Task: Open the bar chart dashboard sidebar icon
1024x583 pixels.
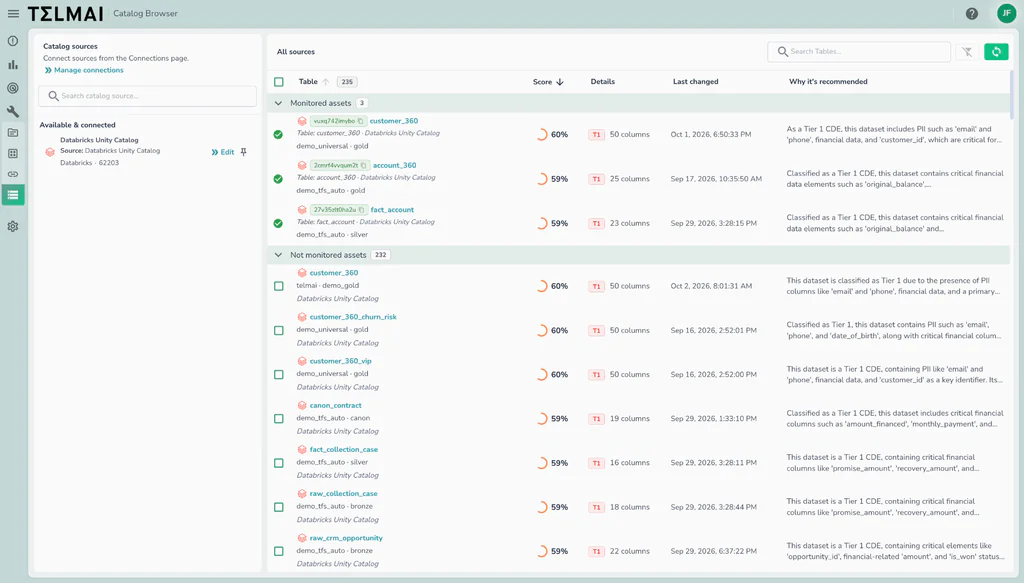Action: 13,65
